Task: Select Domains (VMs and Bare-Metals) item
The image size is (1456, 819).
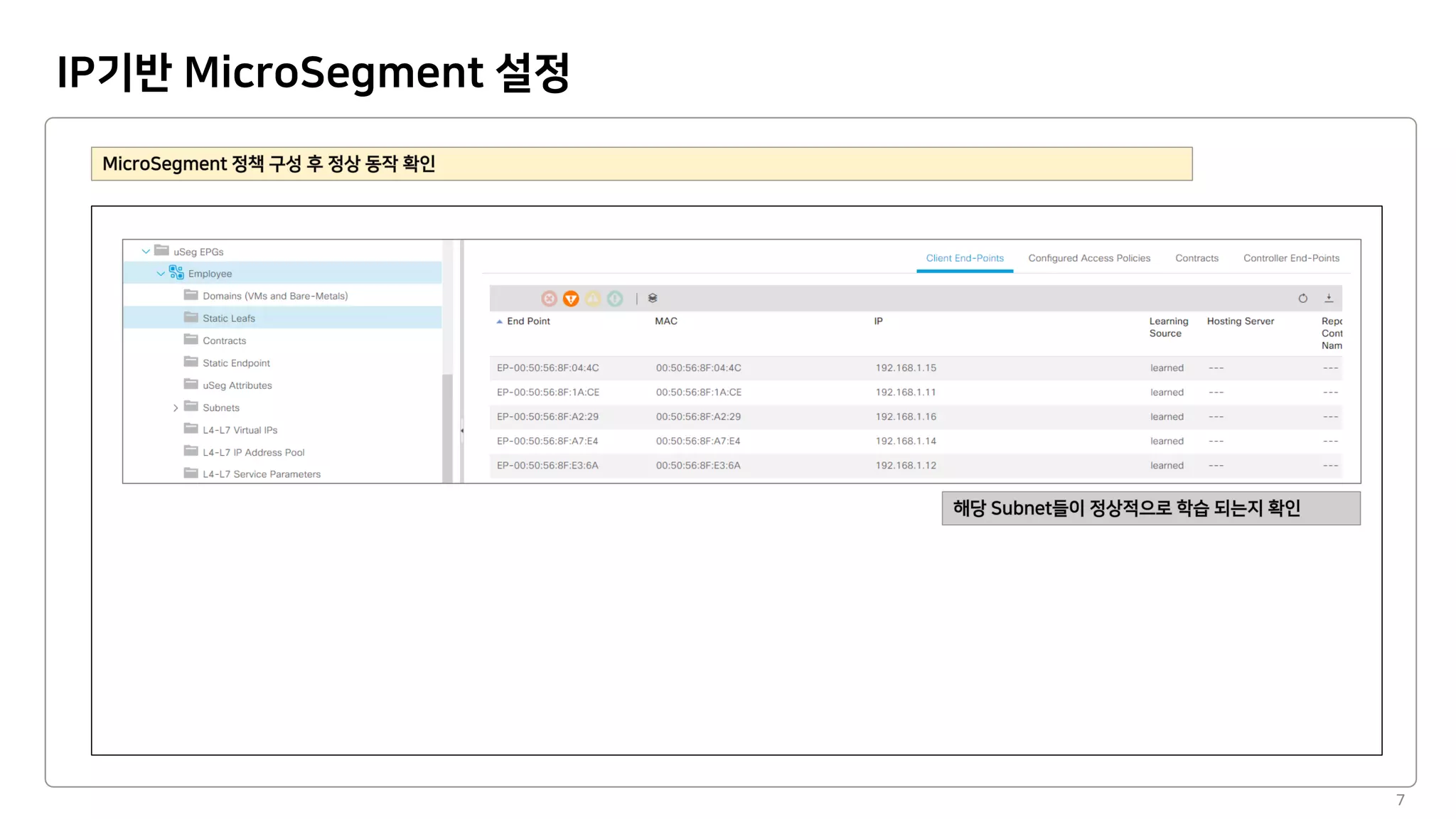Action: [x=274, y=296]
